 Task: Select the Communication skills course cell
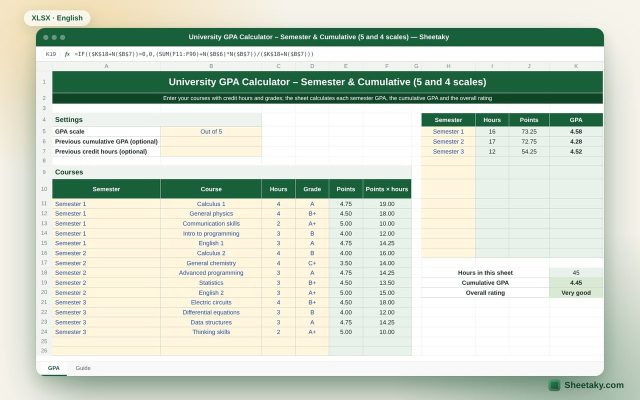click(211, 223)
